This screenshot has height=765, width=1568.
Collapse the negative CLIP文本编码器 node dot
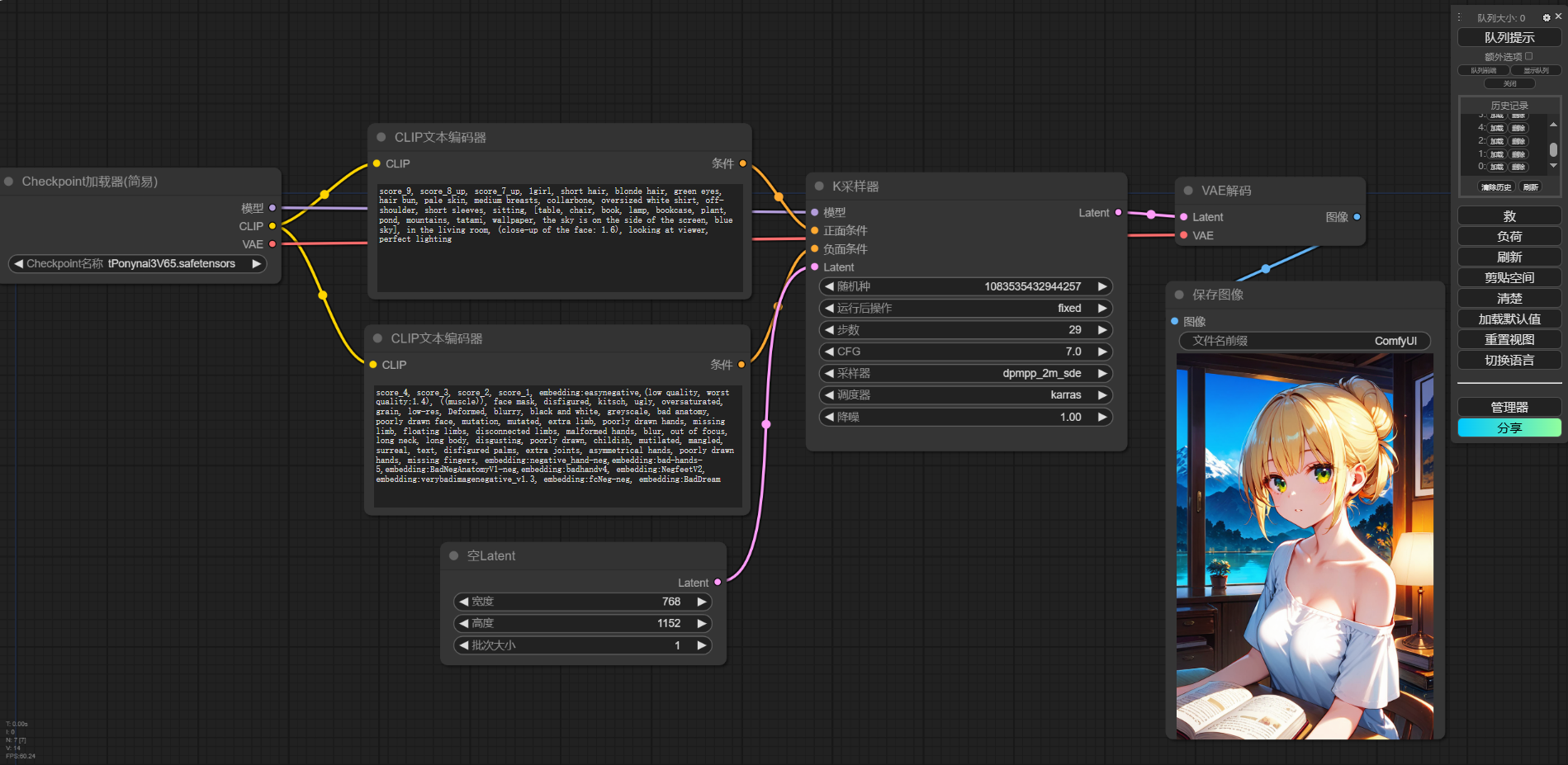tap(377, 338)
